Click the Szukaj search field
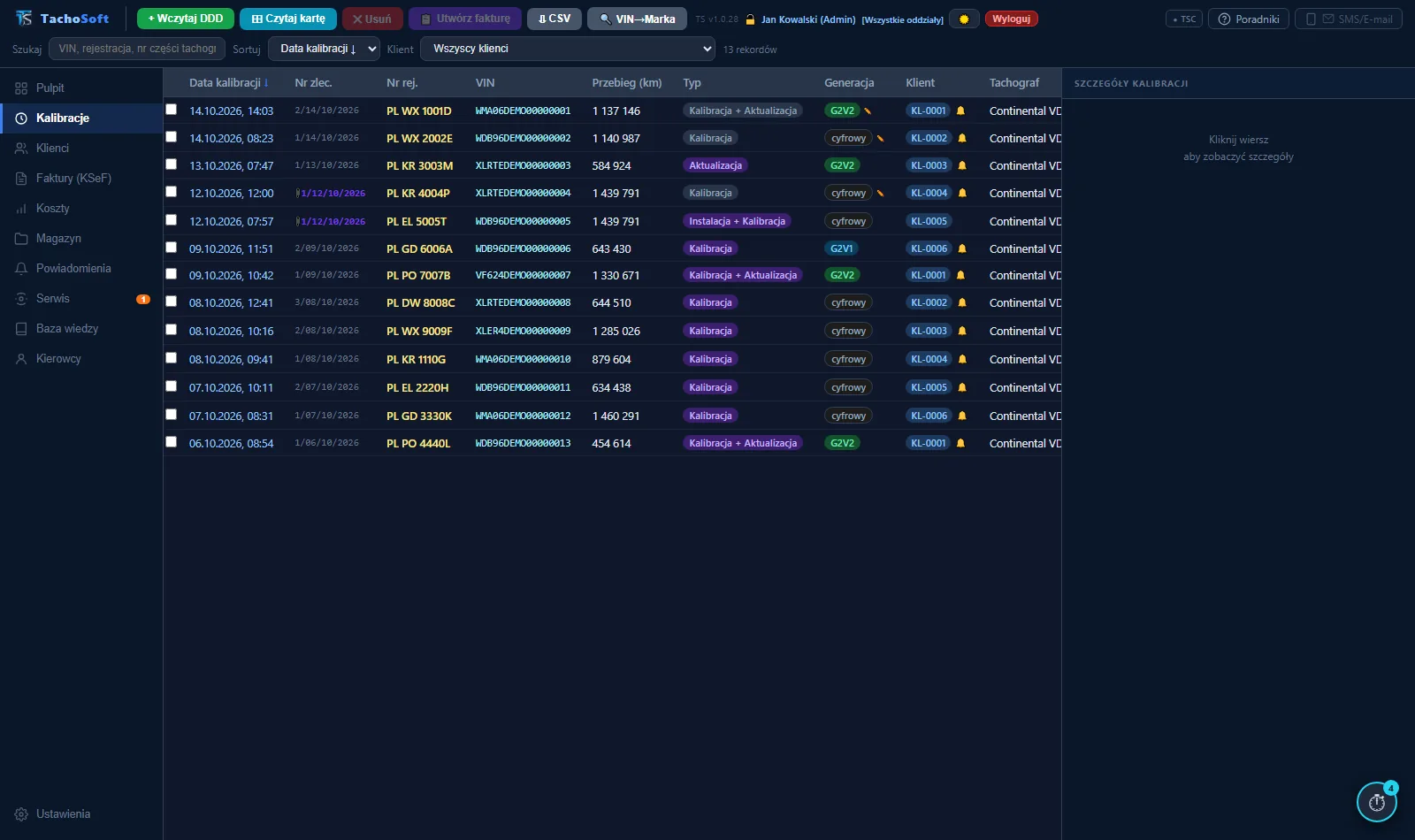The width and height of the screenshot is (1415, 840). 137,49
